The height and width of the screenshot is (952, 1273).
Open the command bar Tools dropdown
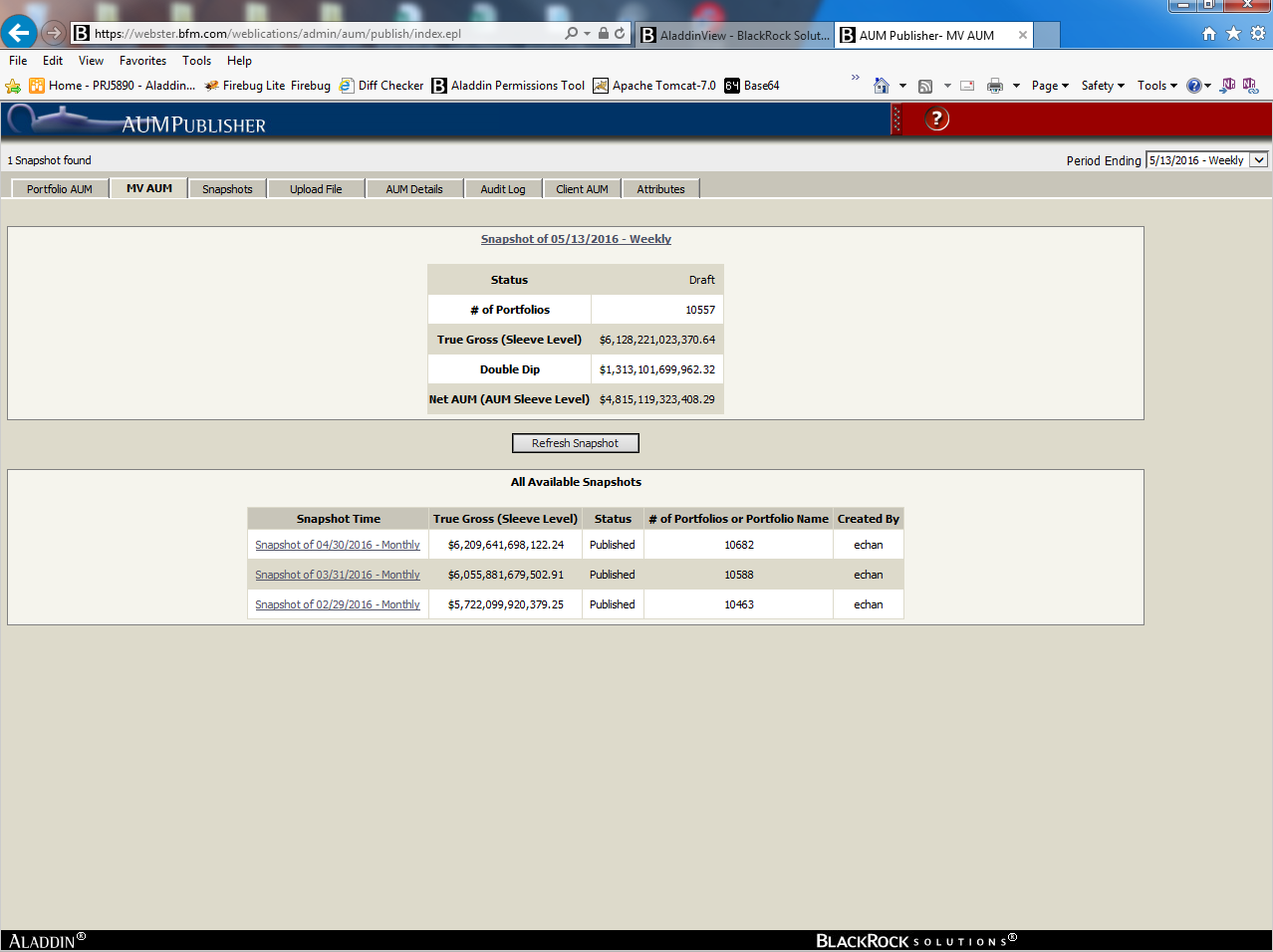point(1157,86)
